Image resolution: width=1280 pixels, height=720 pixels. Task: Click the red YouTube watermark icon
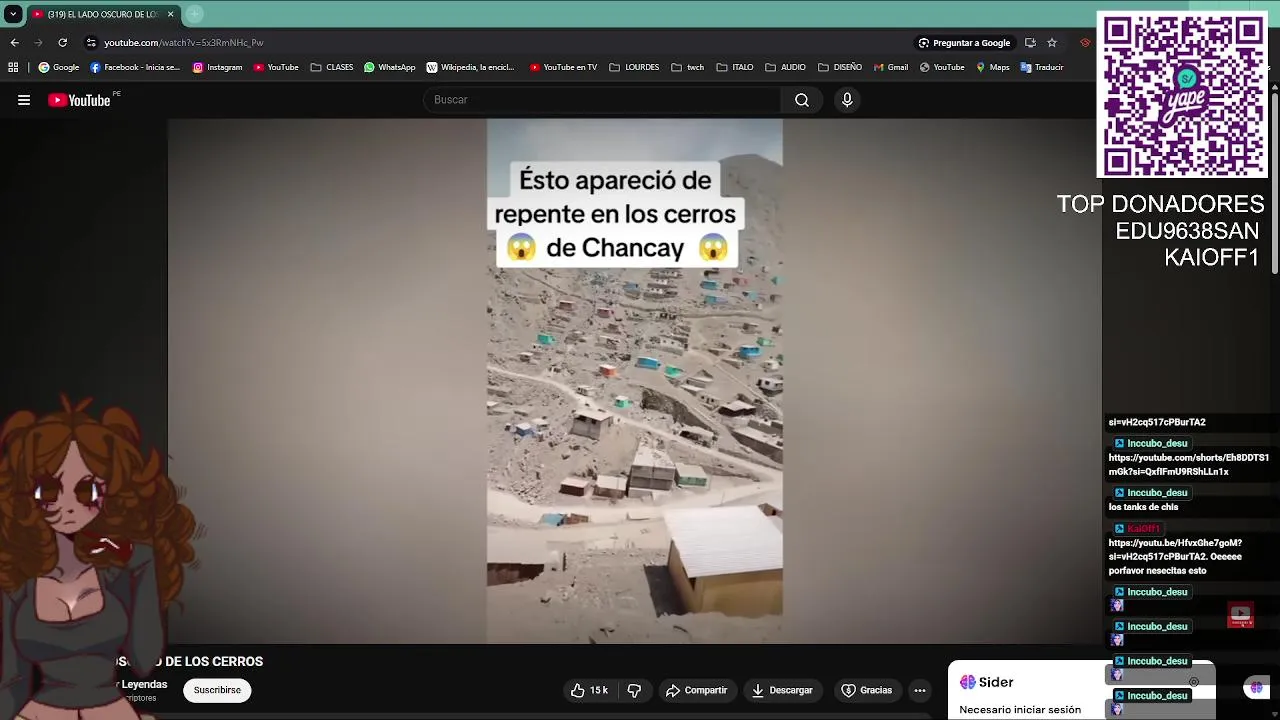[1241, 615]
